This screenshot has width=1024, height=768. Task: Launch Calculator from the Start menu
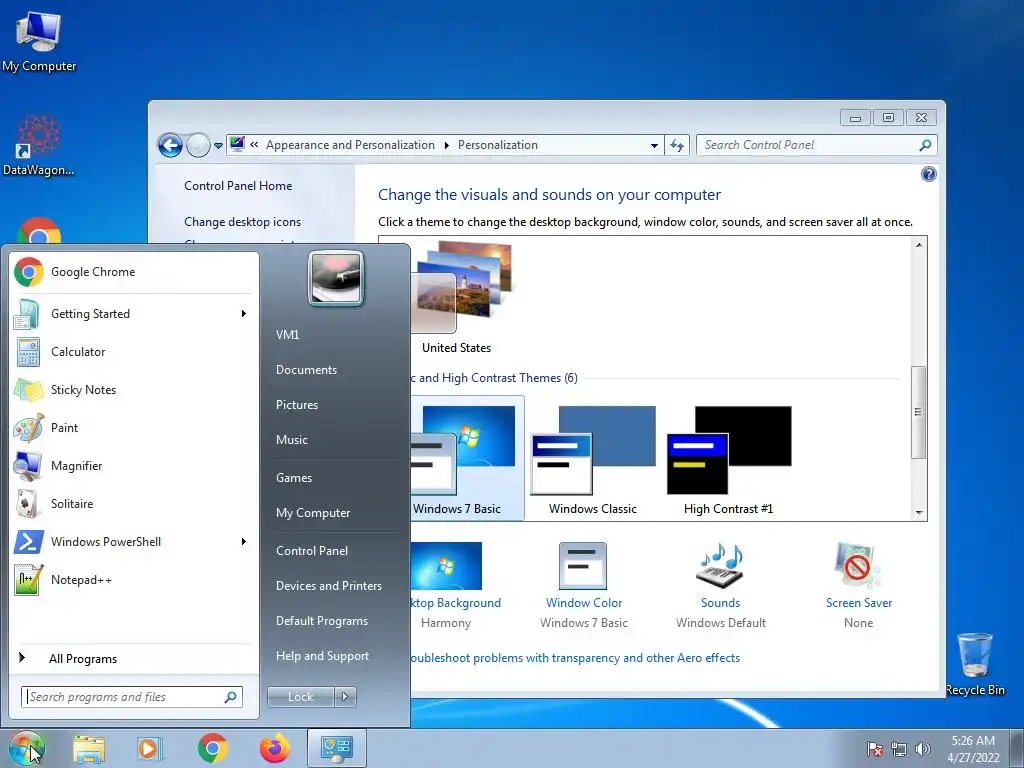[x=133, y=351]
